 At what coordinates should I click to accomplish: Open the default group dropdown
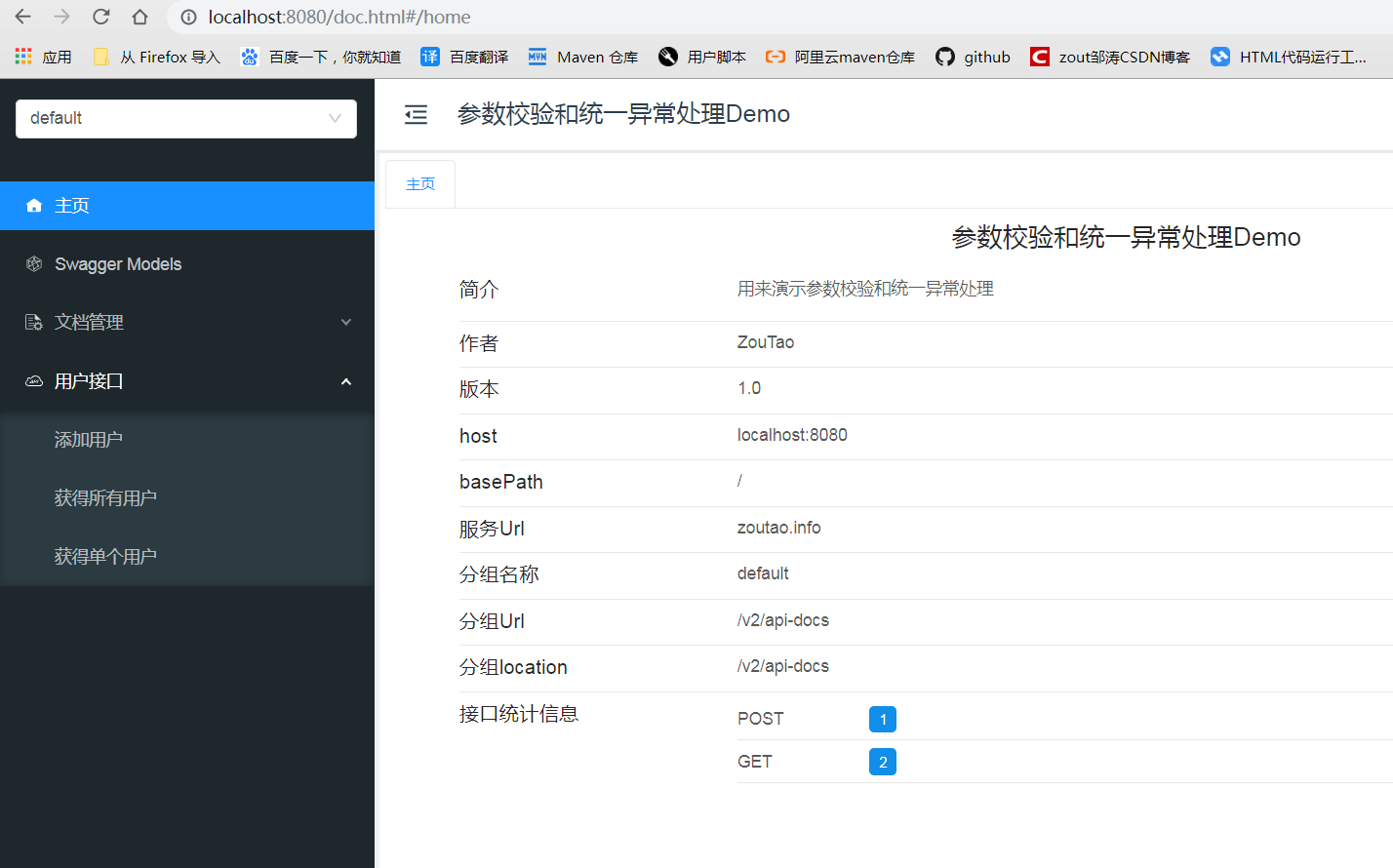(x=186, y=118)
